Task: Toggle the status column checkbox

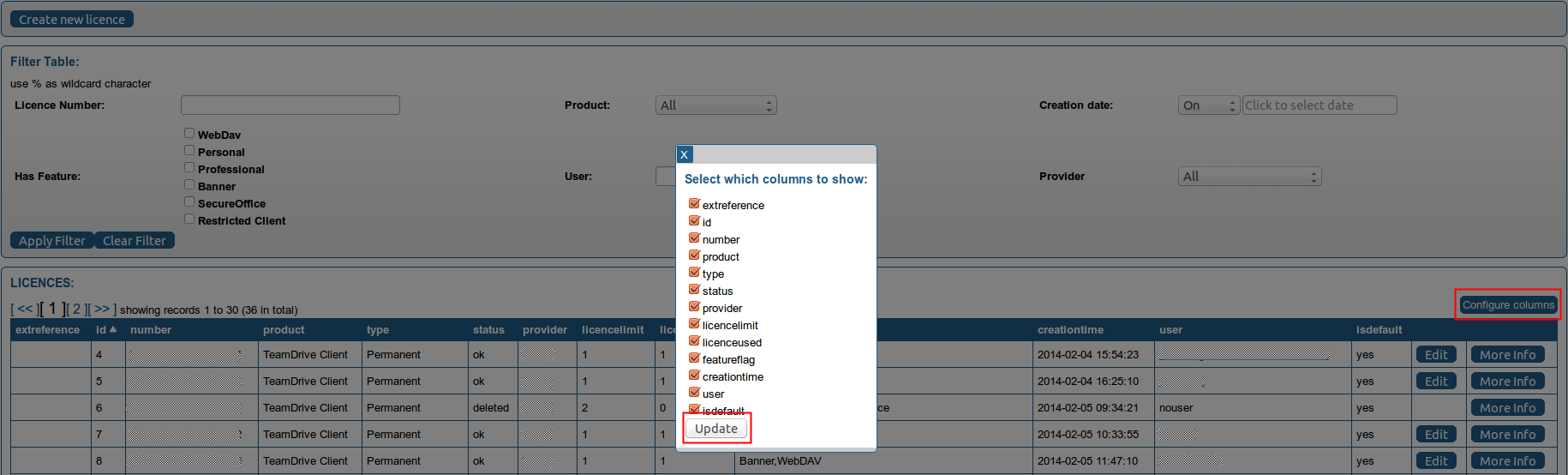Action: [x=694, y=290]
